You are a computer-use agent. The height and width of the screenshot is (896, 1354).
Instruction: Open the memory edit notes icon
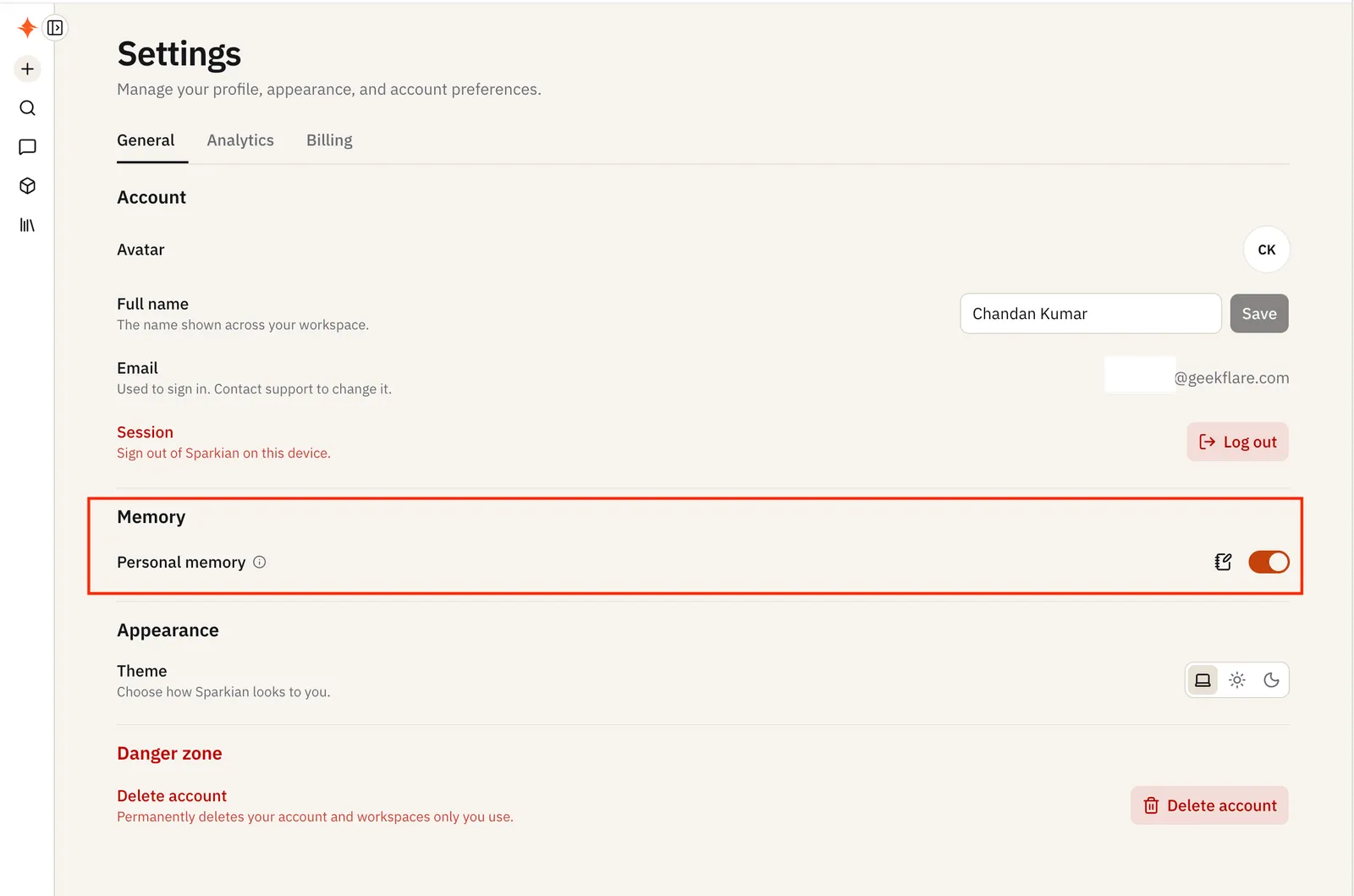pos(1223,562)
